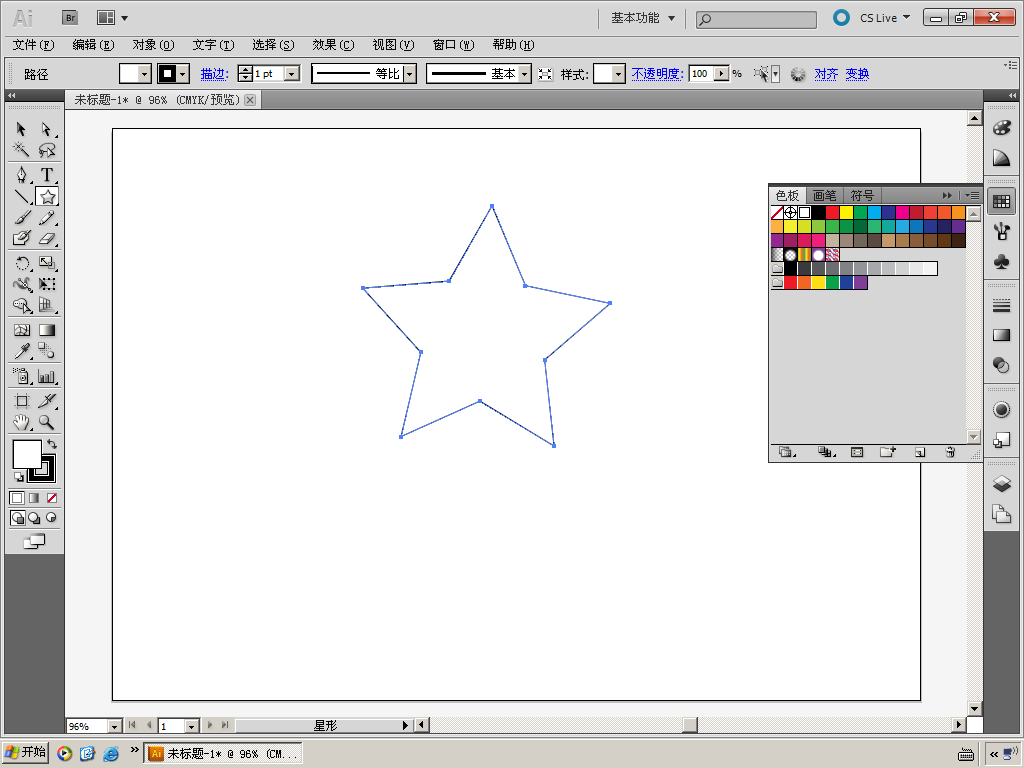Open the Color panel from right dock
Image resolution: width=1024 pixels, height=768 pixels.
tap(1001, 127)
